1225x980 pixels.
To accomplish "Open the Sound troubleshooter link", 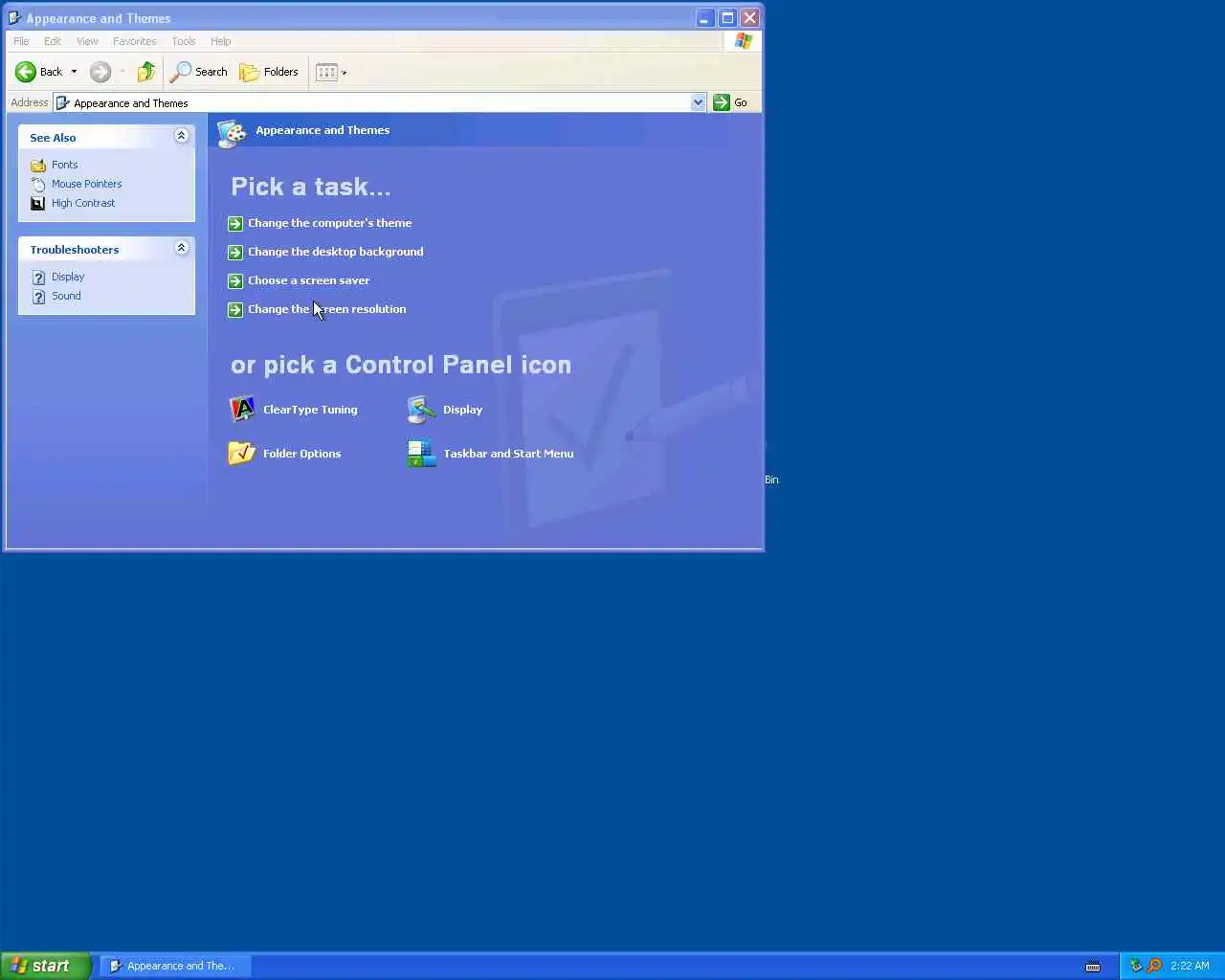I will click(x=66, y=296).
